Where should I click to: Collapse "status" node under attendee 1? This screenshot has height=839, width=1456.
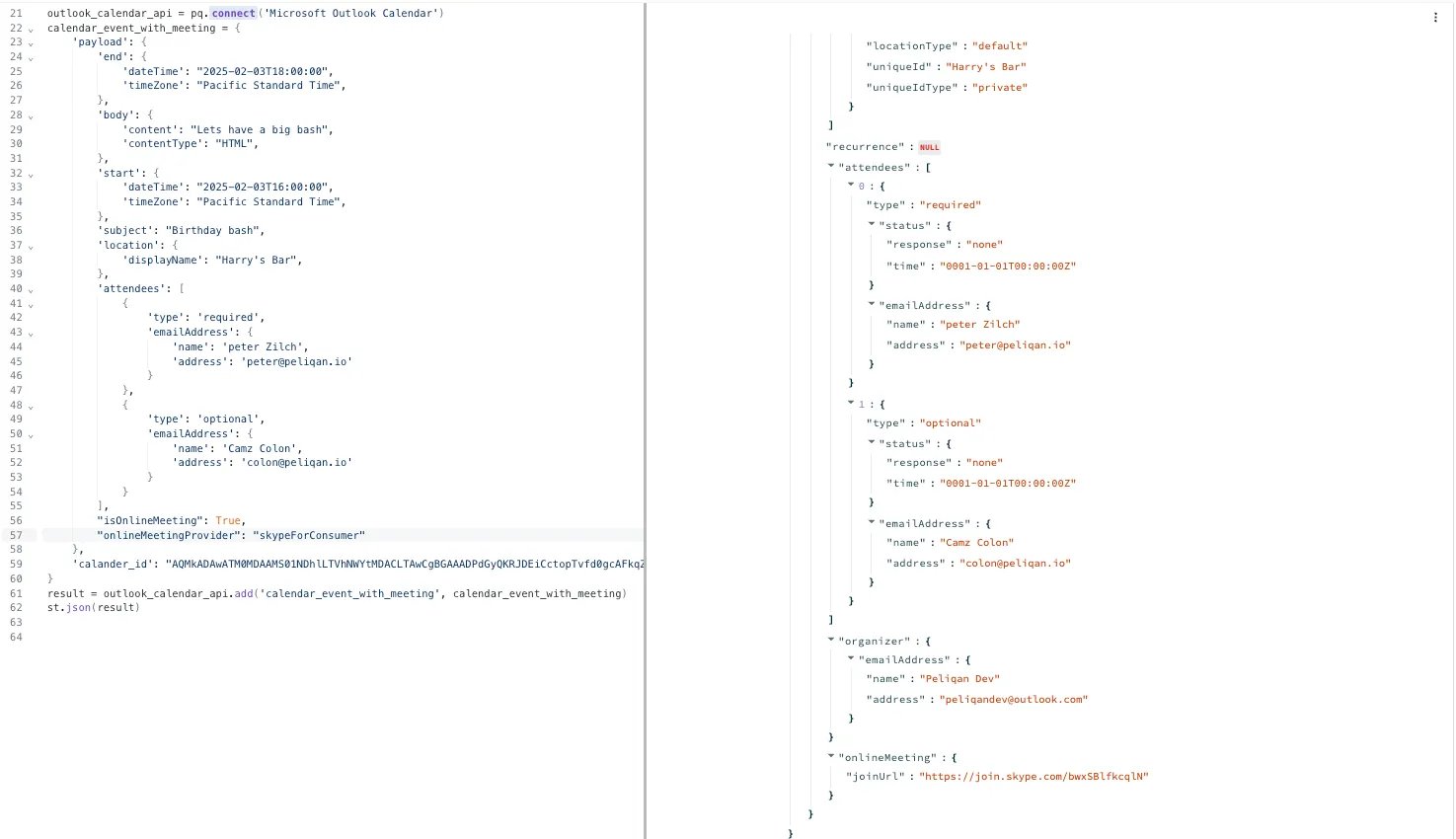coord(872,443)
